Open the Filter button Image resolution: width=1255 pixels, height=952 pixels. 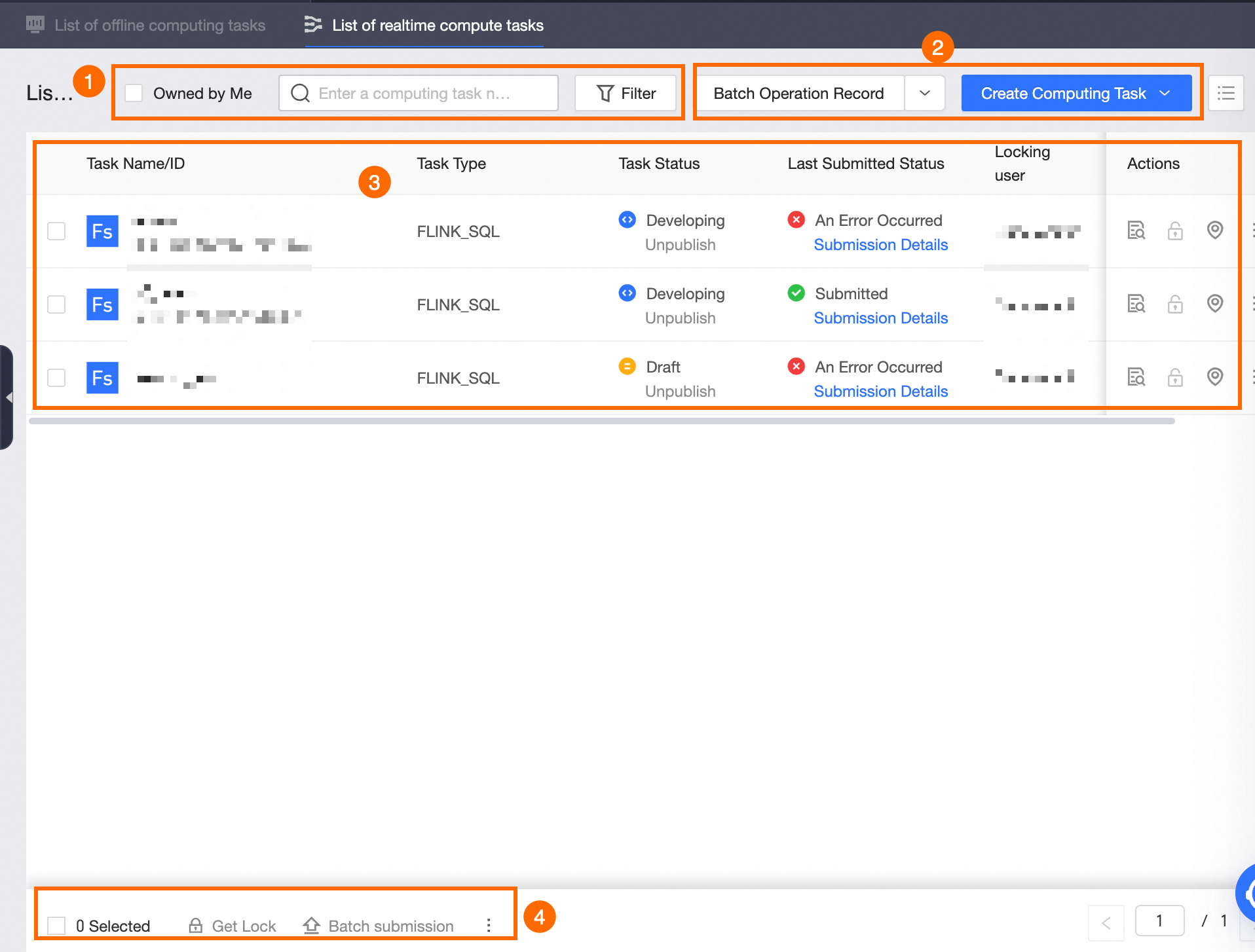[626, 93]
